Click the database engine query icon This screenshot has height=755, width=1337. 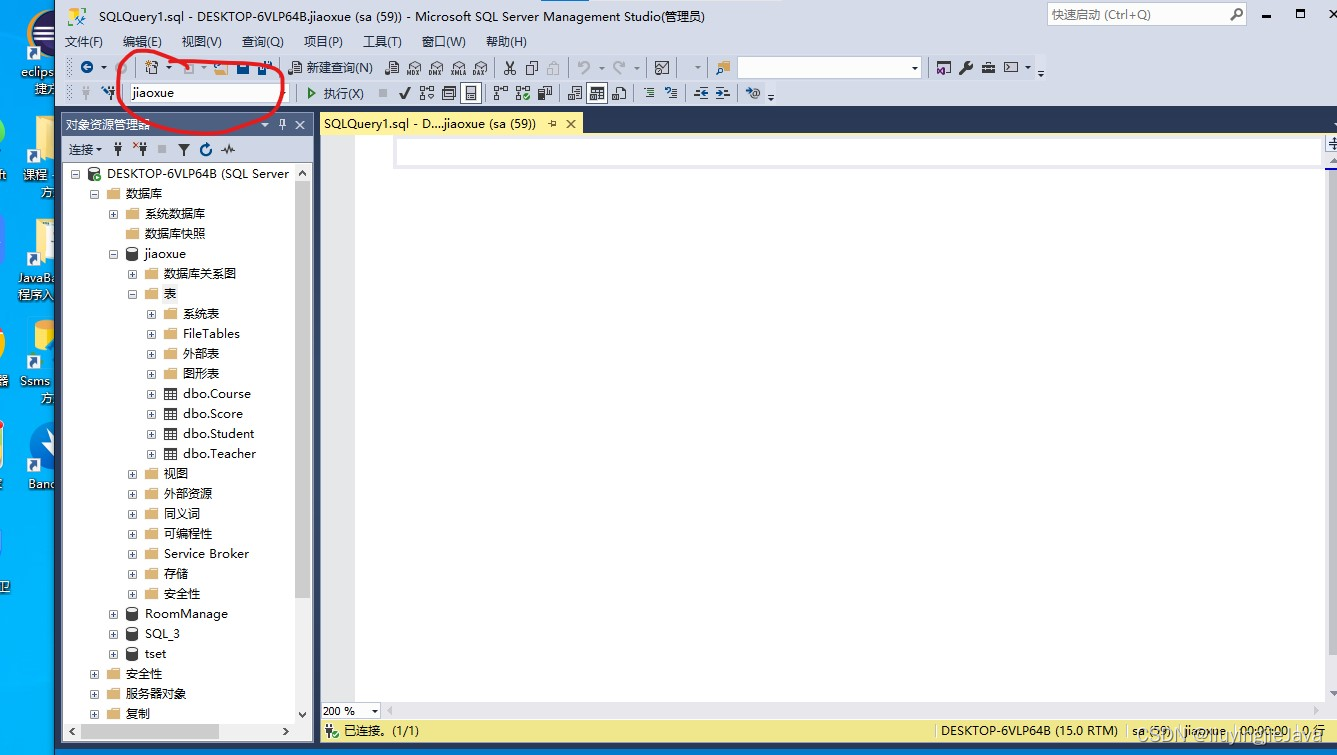392,68
